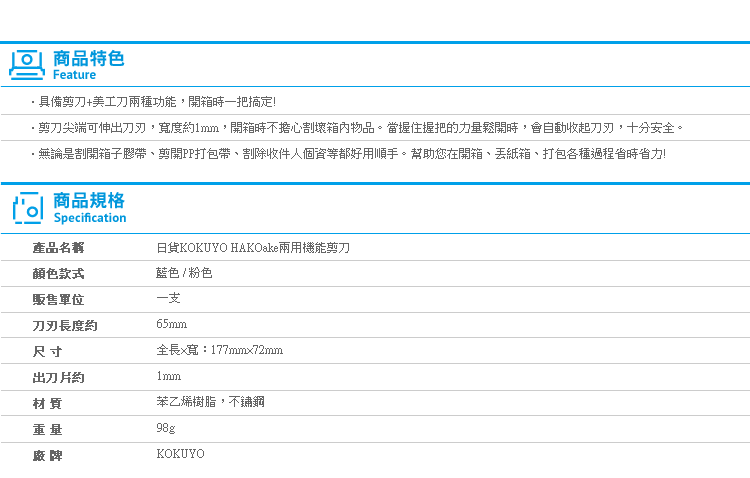Click the 重量 row label
This screenshot has width=750, height=478.
tap(47, 430)
